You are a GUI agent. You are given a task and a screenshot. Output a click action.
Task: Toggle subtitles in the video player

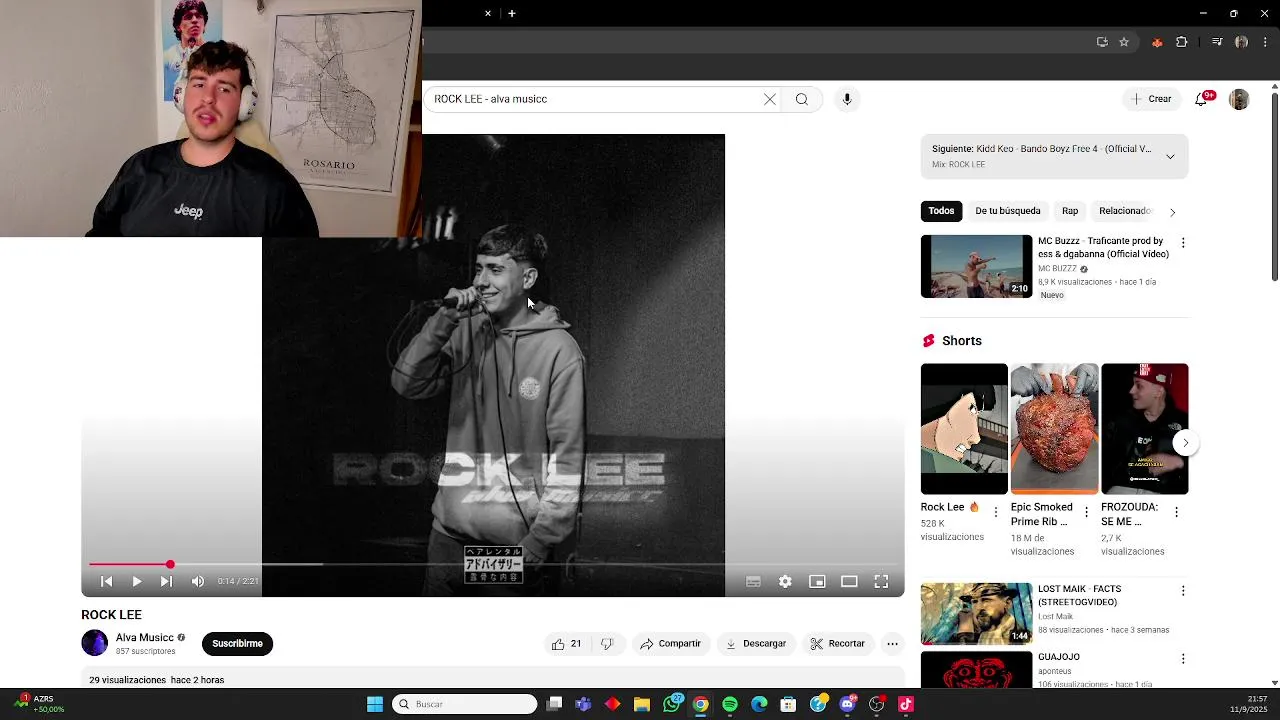tap(753, 581)
